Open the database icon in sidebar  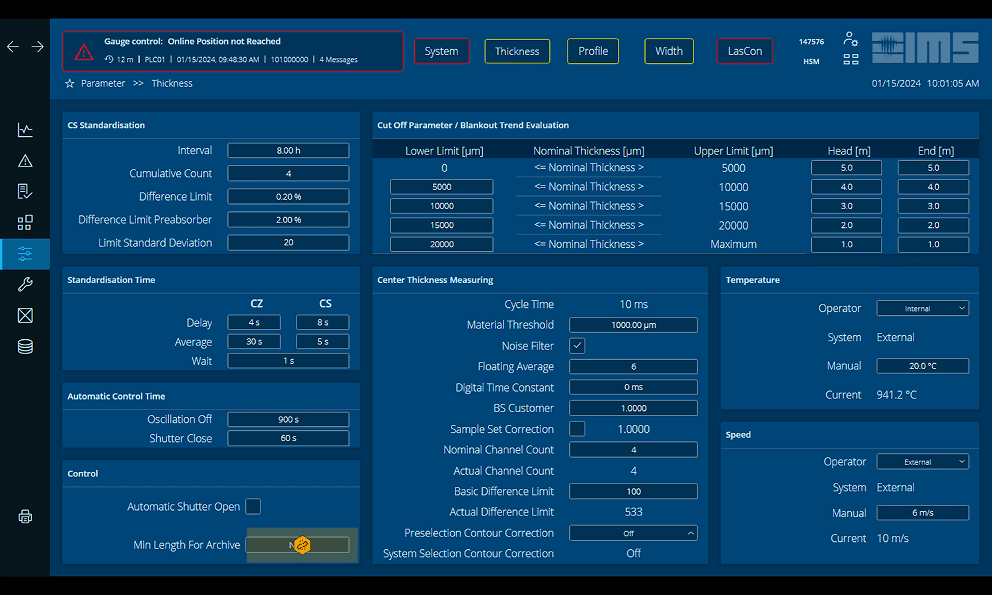point(25,347)
